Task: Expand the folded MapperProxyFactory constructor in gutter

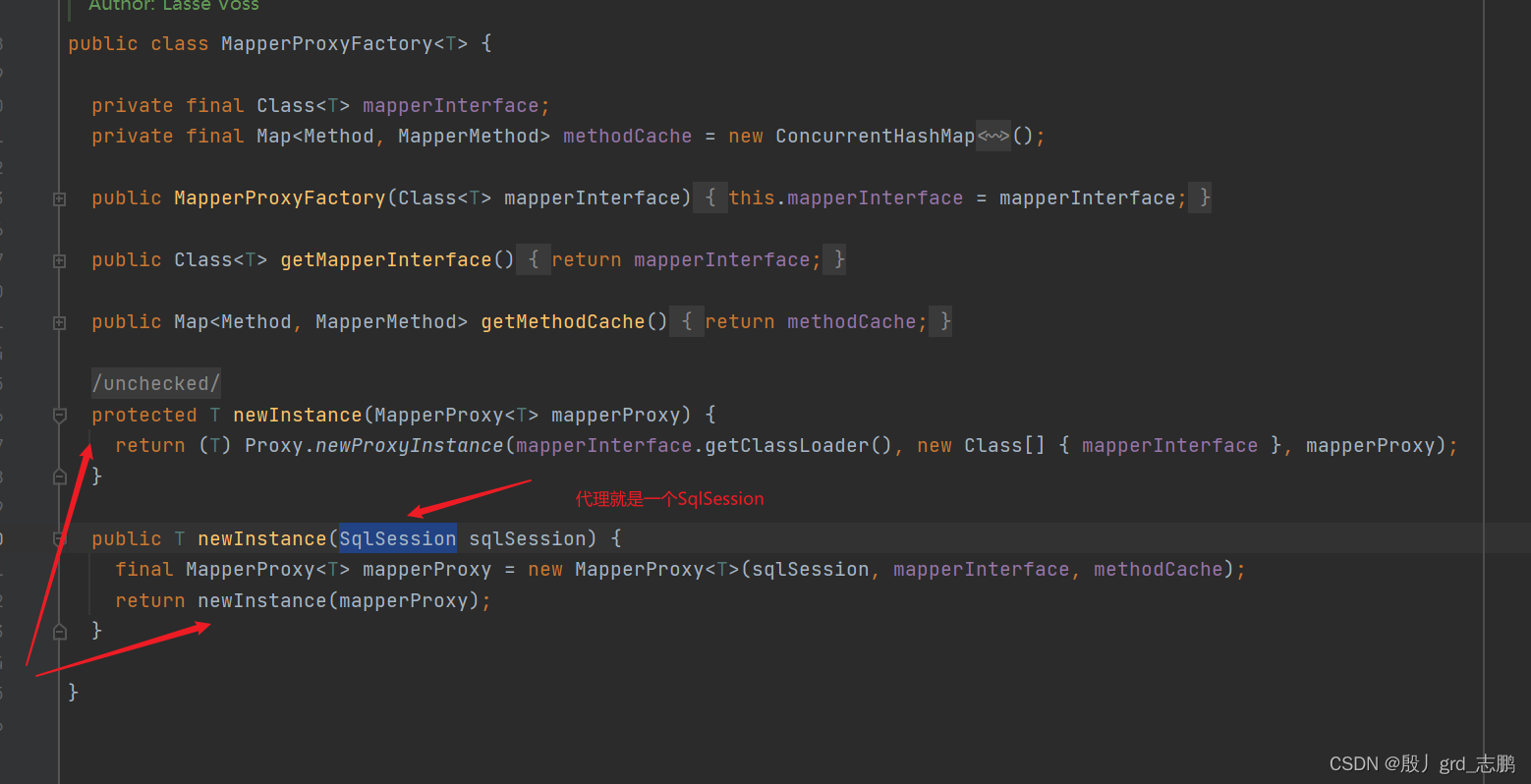Action: (x=59, y=199)
